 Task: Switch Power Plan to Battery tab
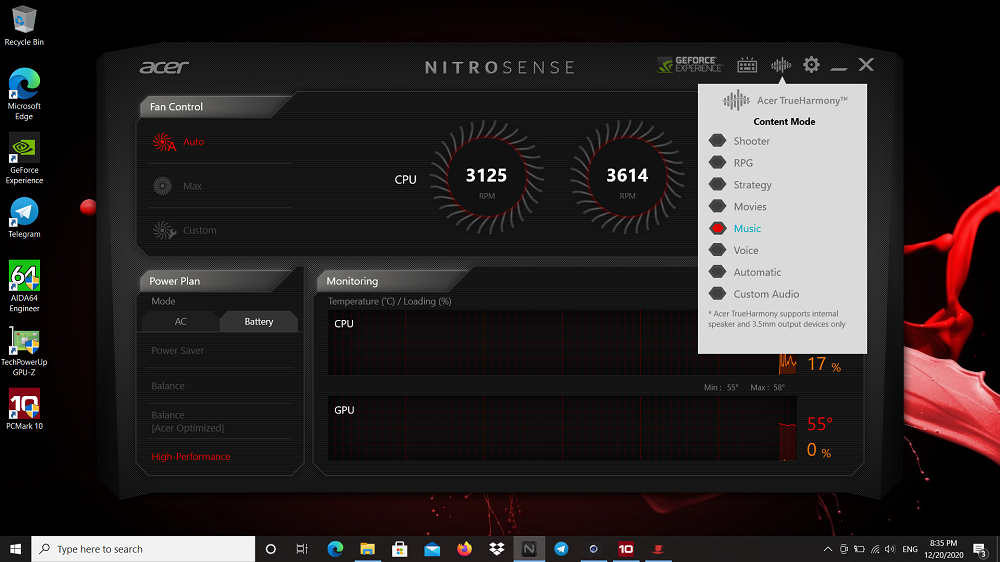click(258, 322)
